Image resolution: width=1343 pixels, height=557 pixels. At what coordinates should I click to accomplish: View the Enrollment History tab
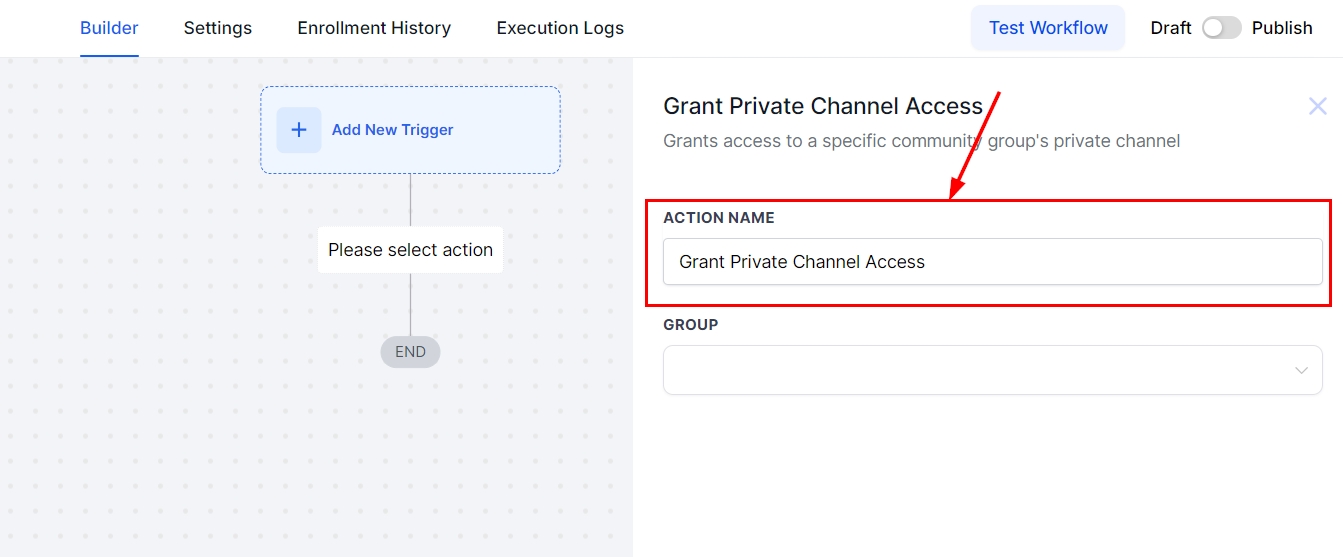[374, 28]
